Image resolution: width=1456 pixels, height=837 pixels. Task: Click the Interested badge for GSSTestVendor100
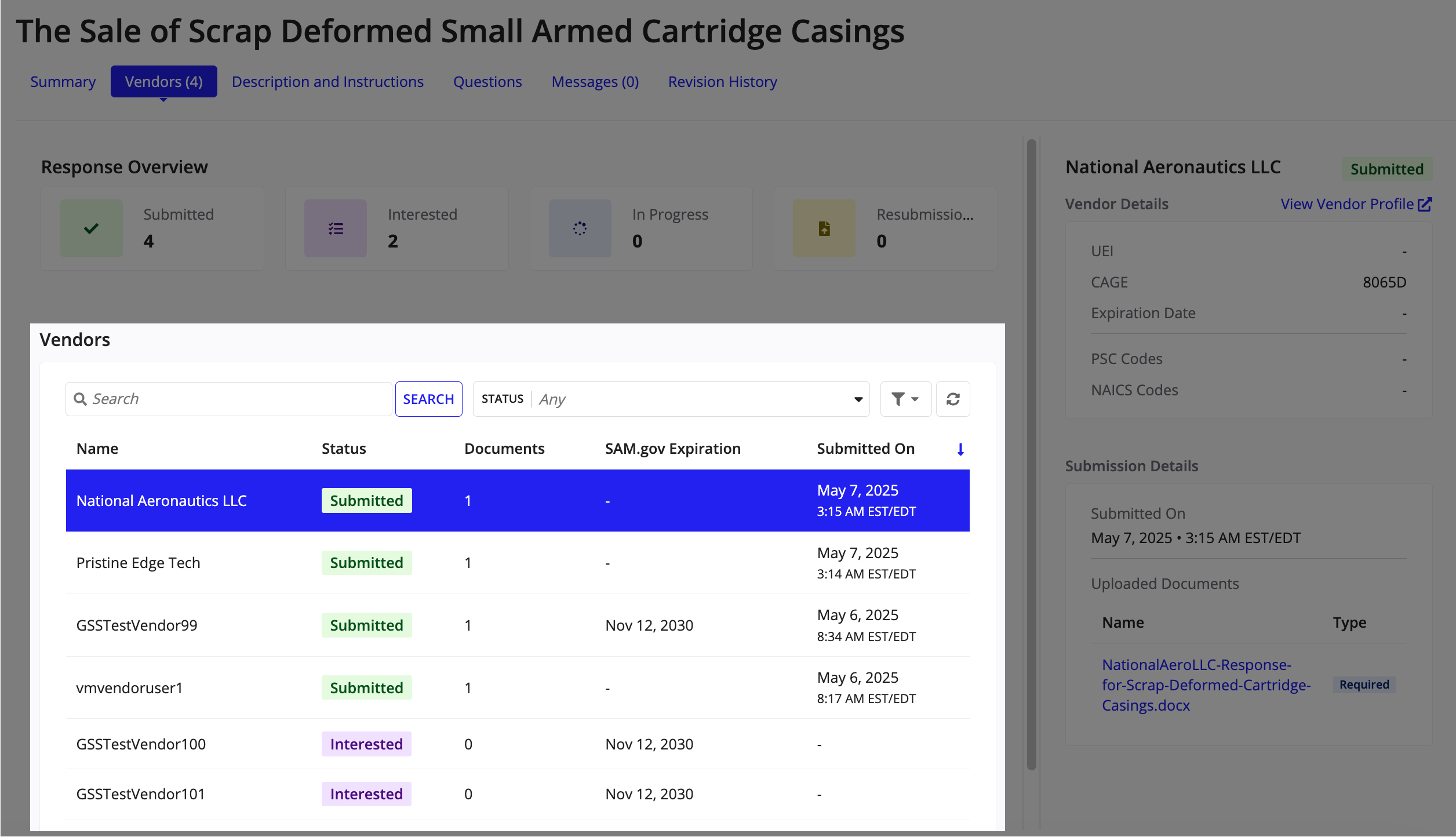pyautogui.click(x=366, y=744)
